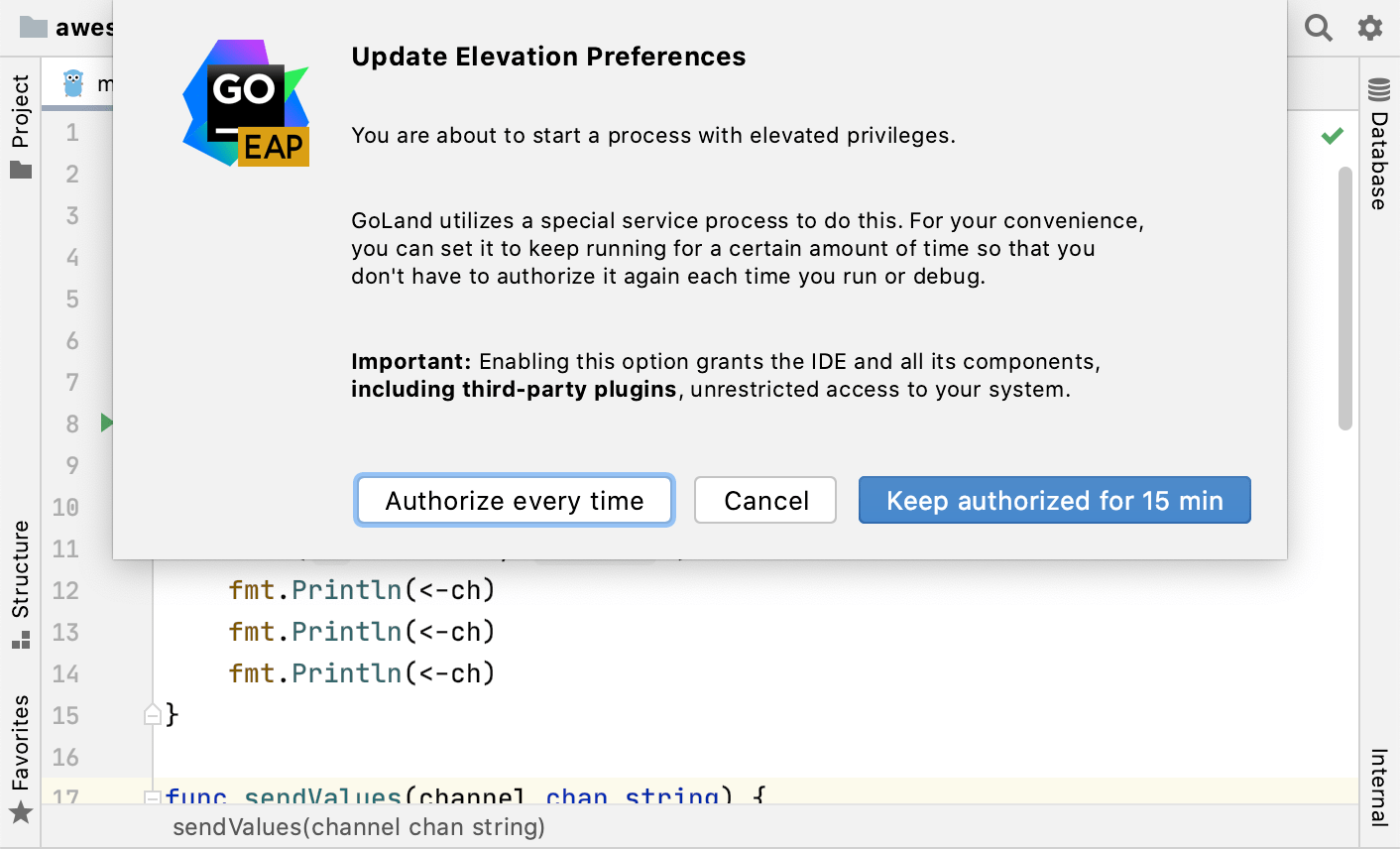The image size is (1400, 849).
Task: Click Keep authorized for 15 min
Action: (1054, 500)
